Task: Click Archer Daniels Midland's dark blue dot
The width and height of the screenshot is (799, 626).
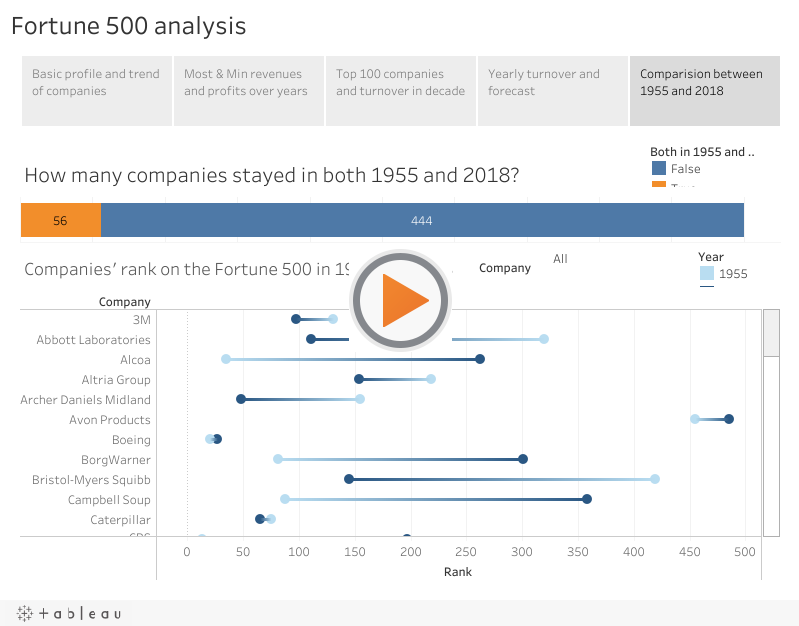Action: click(x=241, y=399)
